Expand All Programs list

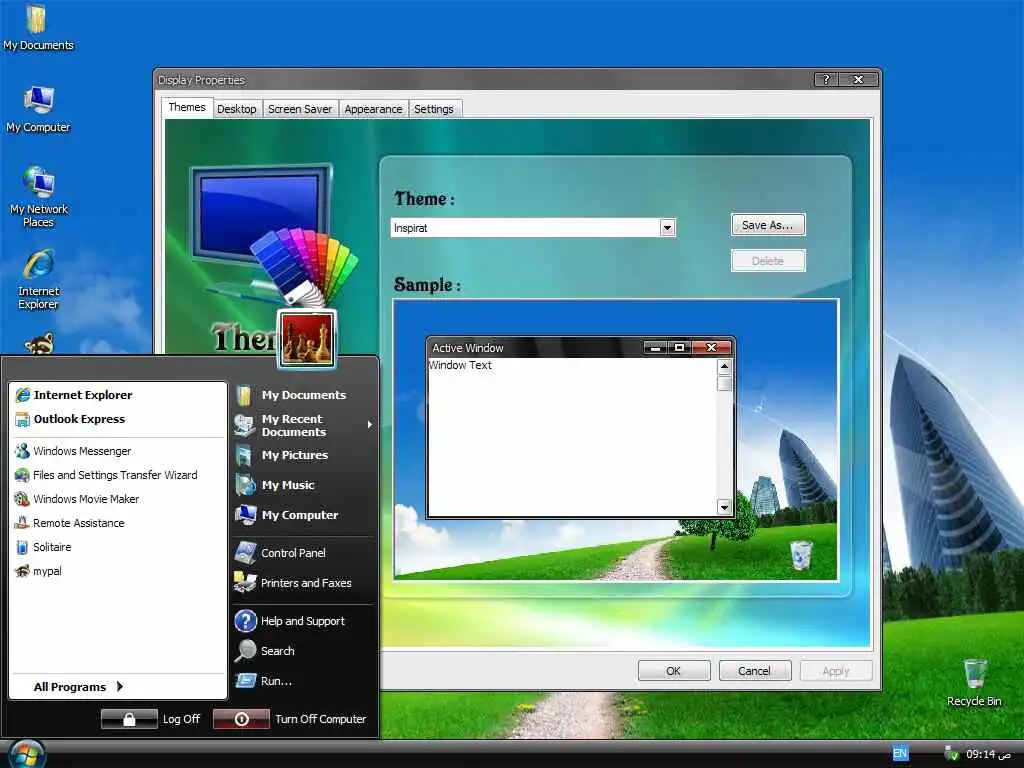point(78,686)
